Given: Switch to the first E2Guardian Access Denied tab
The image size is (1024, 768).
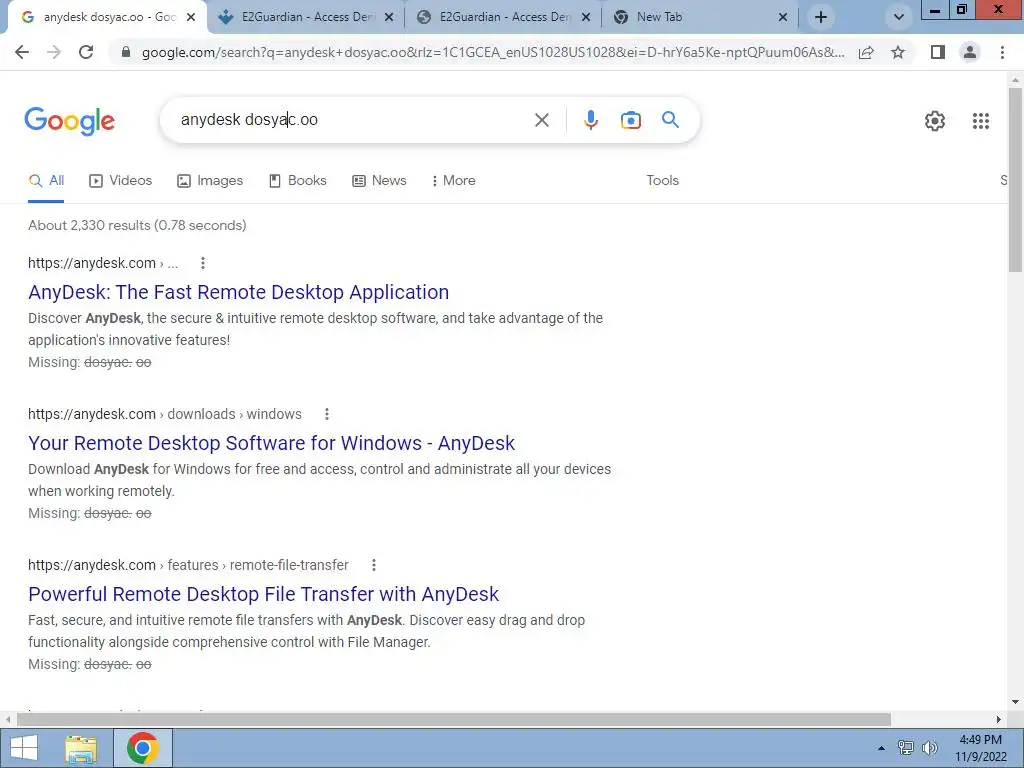Looking at the screenshot, I should tap(306, 17).
